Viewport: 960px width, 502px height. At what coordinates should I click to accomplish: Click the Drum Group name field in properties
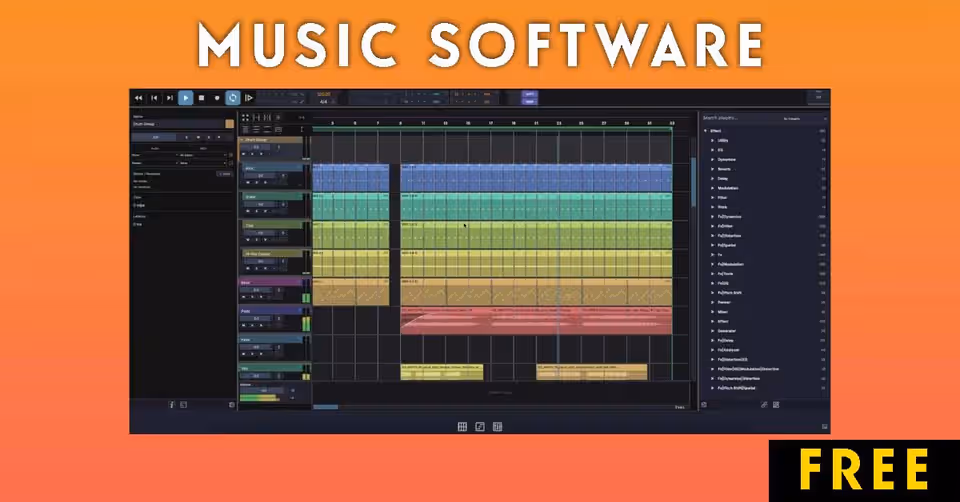(x=178, y=124)
